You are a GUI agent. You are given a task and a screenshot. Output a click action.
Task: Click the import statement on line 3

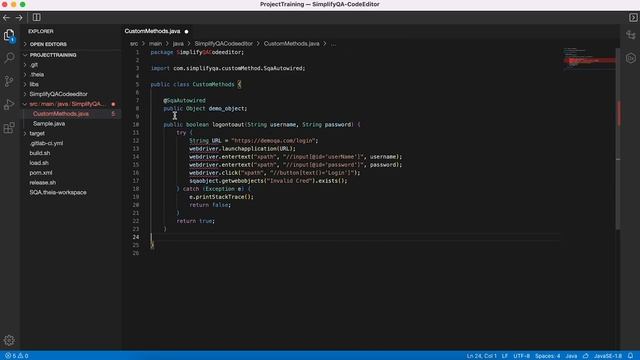[228, 68]
